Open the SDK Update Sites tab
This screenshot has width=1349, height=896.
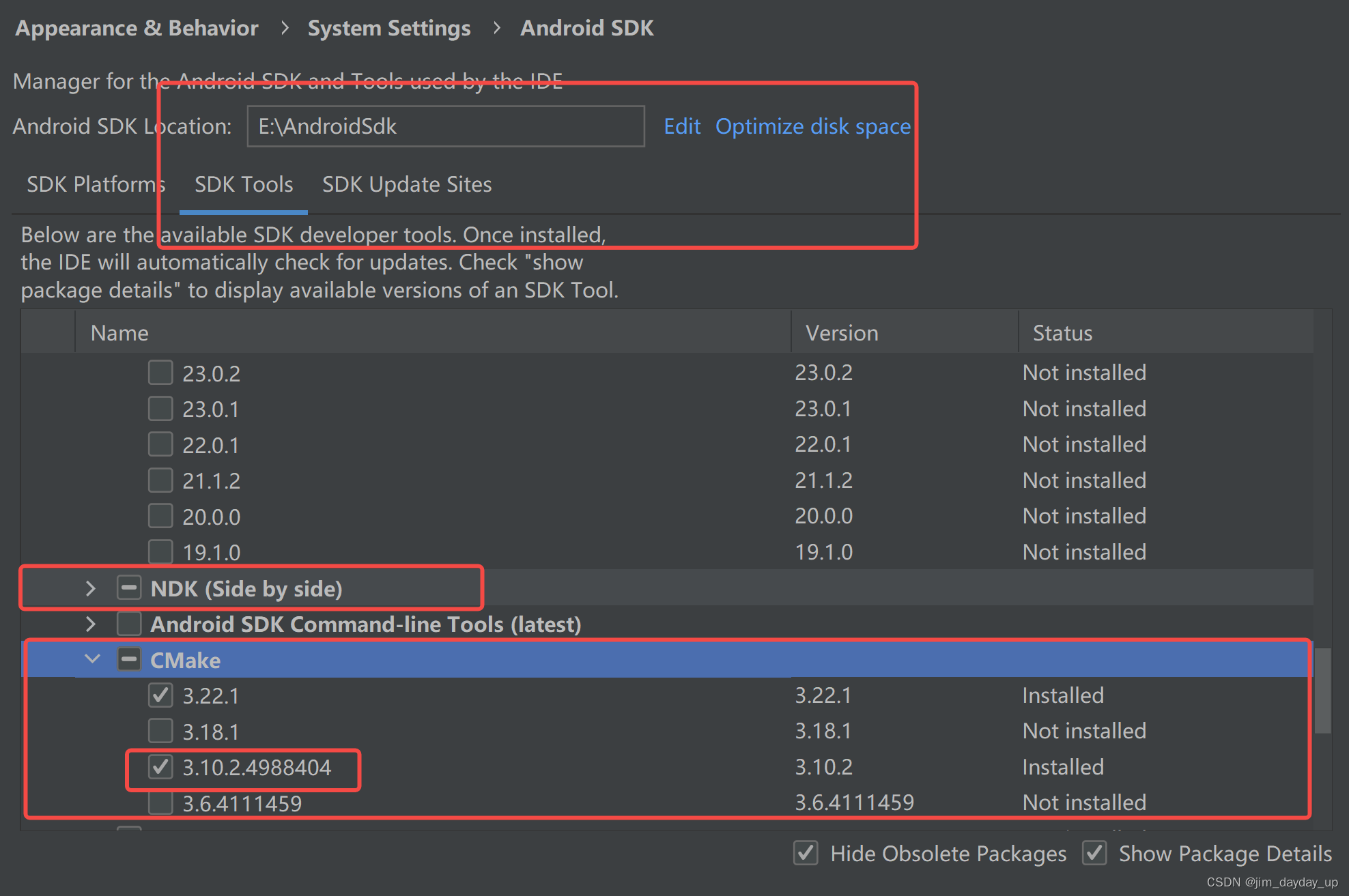click(x=407, y=184)
